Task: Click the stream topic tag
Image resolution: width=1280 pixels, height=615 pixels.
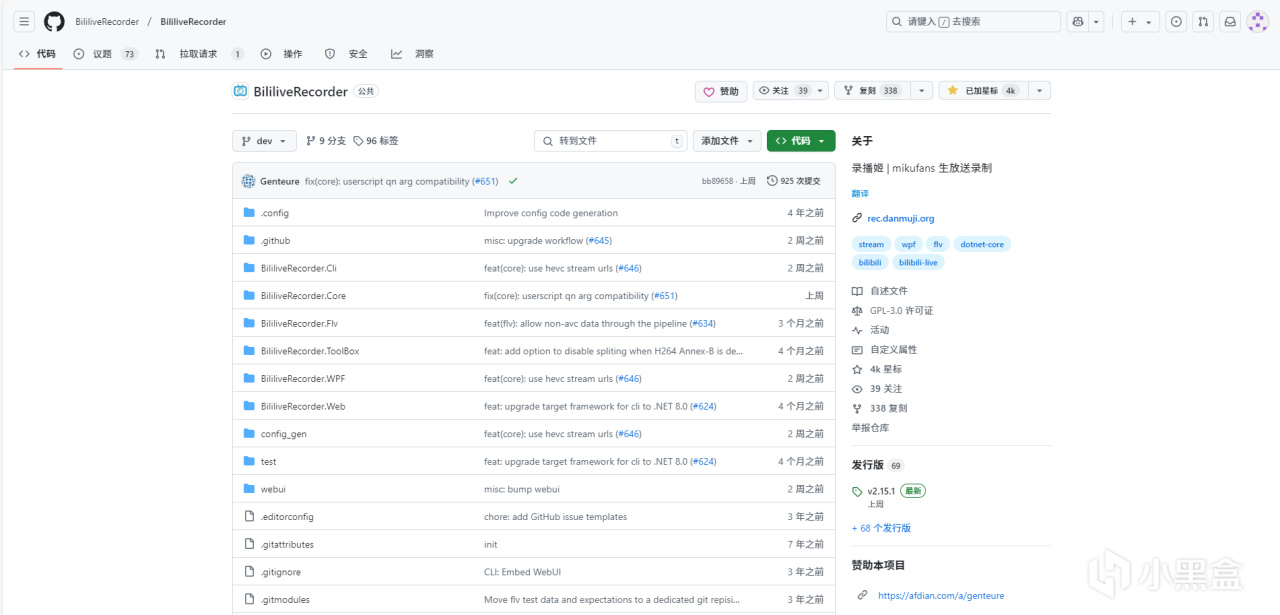Action: coord(871,244)
